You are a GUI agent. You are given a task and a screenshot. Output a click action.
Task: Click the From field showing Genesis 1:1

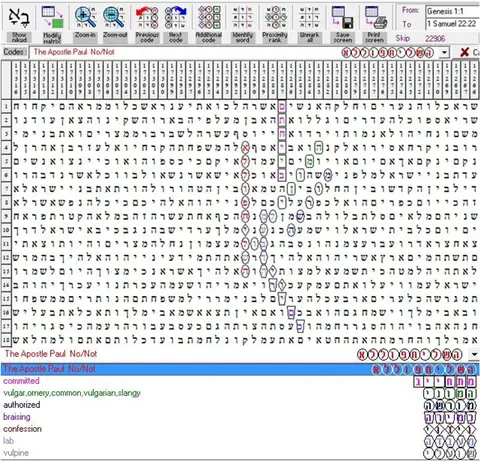point(452,11)
